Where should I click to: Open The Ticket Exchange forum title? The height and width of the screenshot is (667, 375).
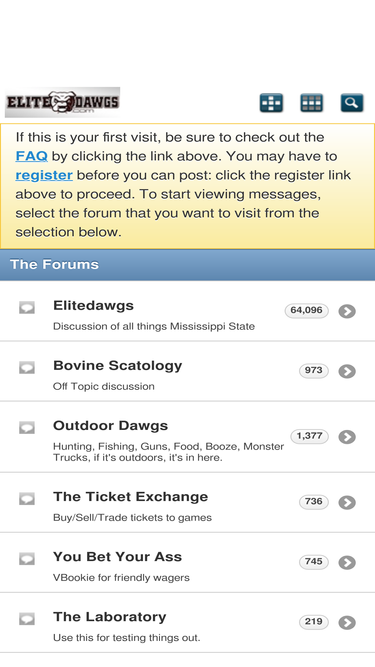pyautogui.click(x=131, y=497)
